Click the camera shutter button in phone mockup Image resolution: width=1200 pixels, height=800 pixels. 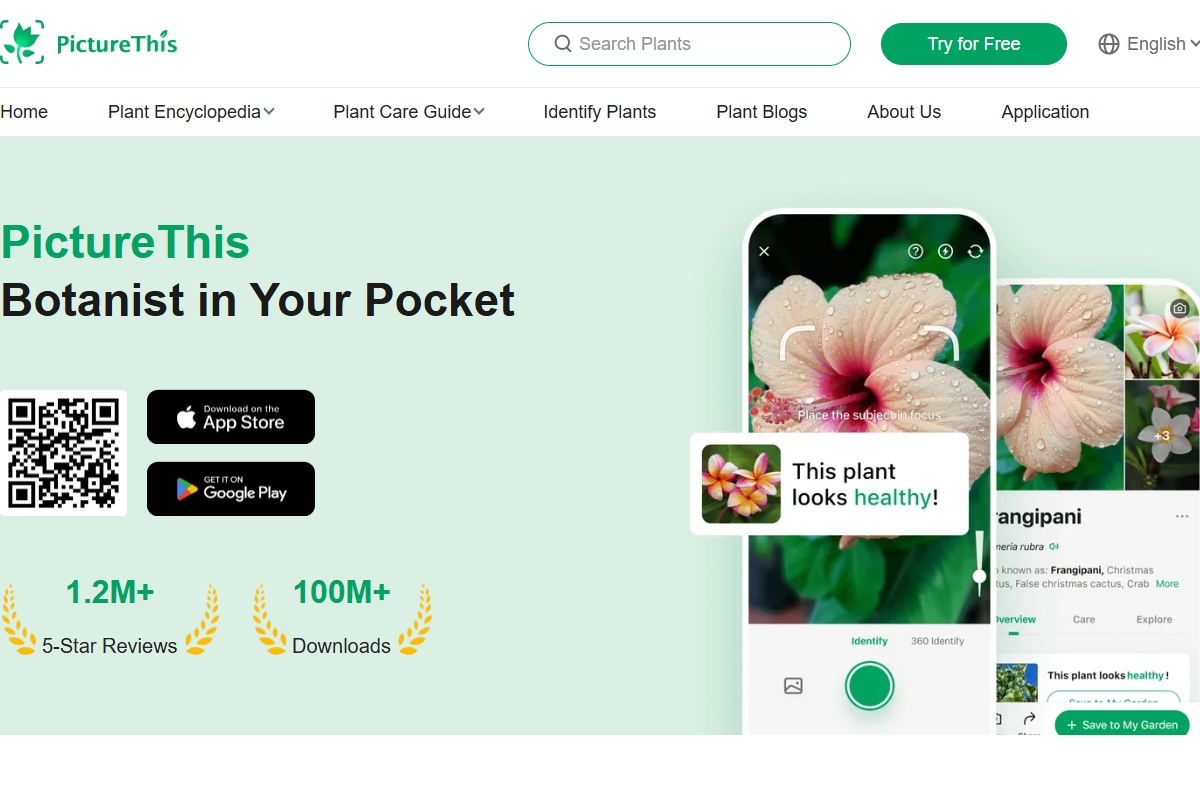pyautogui.click(x=869, y=686)
